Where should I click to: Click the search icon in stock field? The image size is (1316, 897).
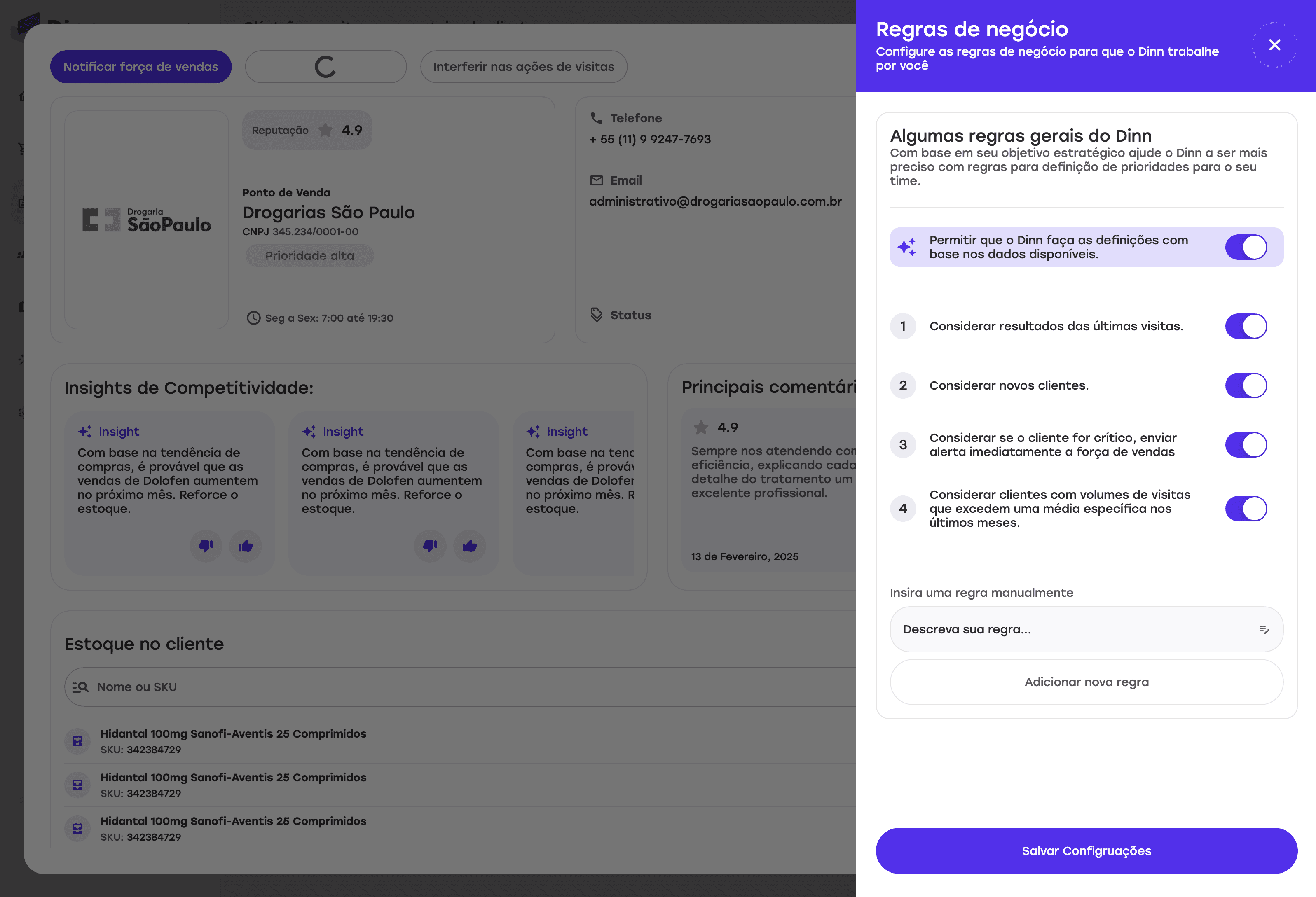point(80,687)
